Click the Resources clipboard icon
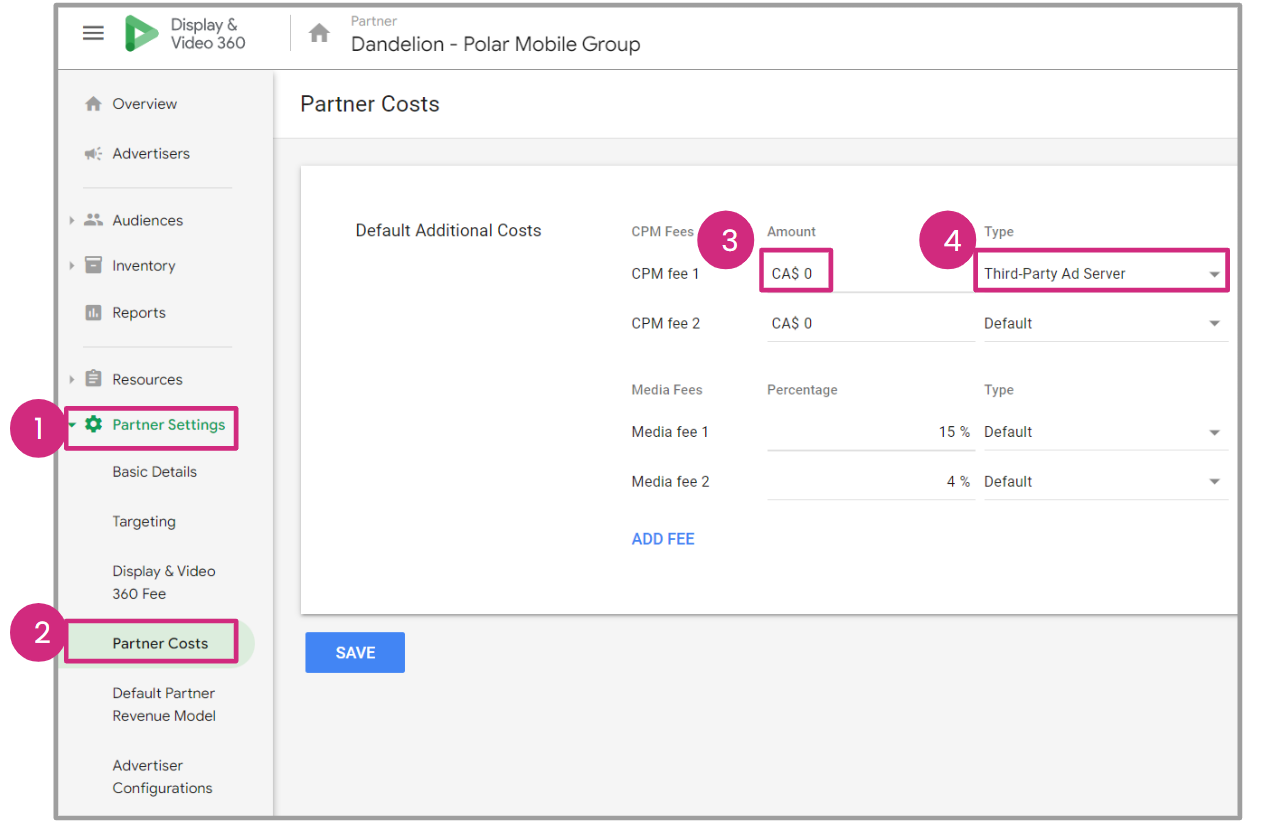 (x=93, y=379)
